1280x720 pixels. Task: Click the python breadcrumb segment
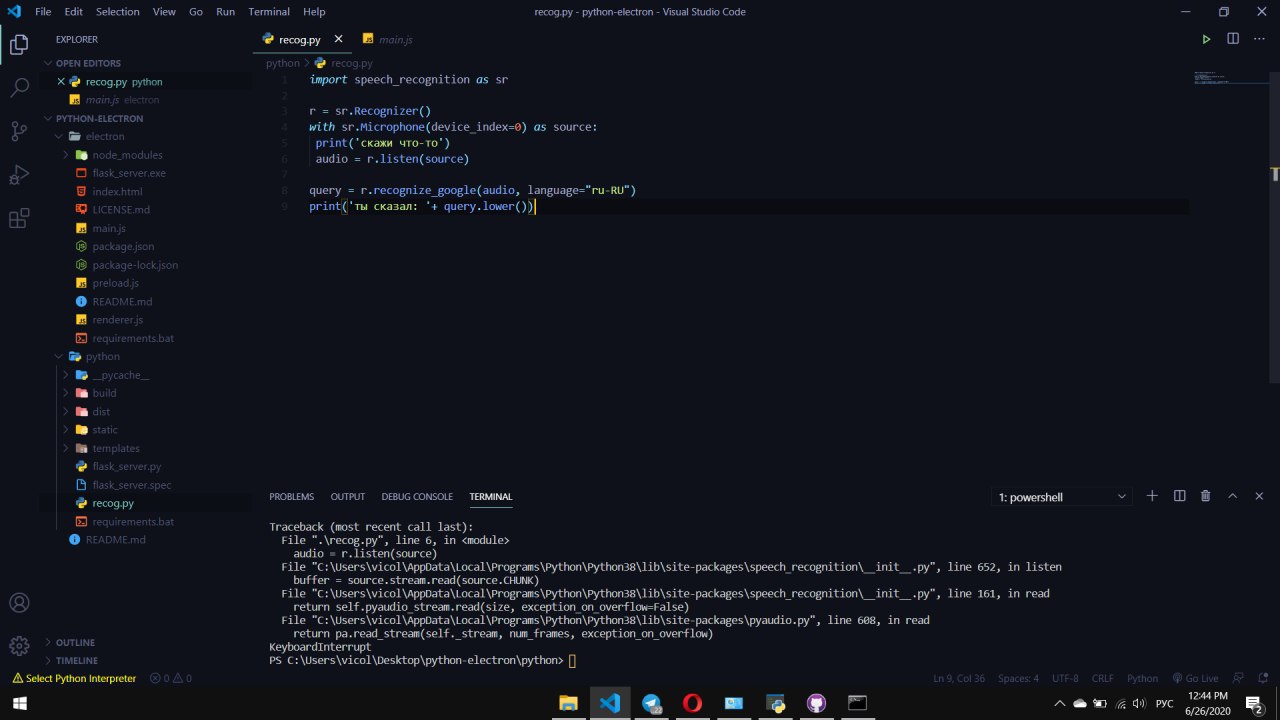click(x=283, y=63)
